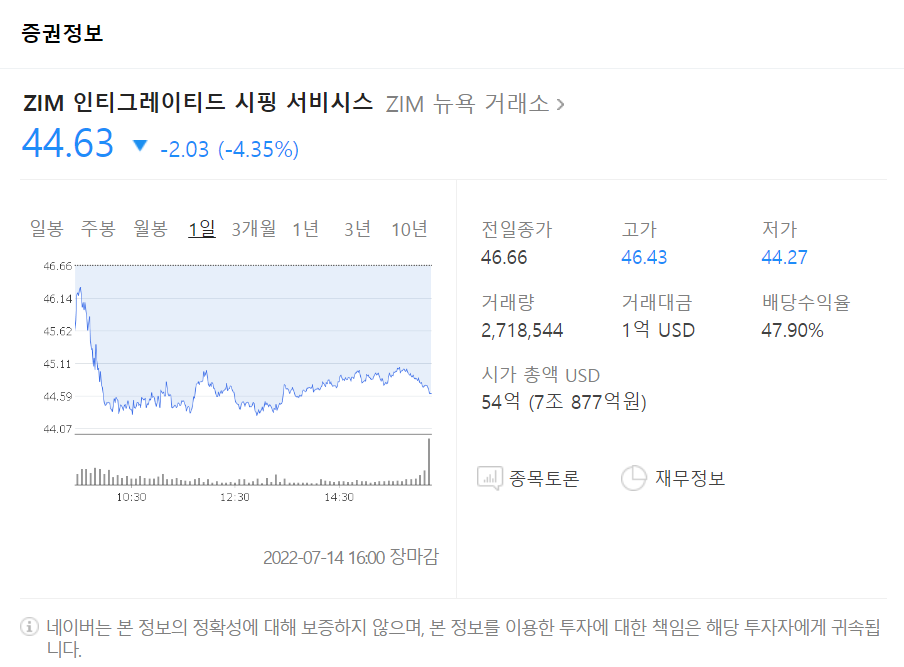
Task: Select the 1년 chart period tab
Action: [x=306, y=229]
